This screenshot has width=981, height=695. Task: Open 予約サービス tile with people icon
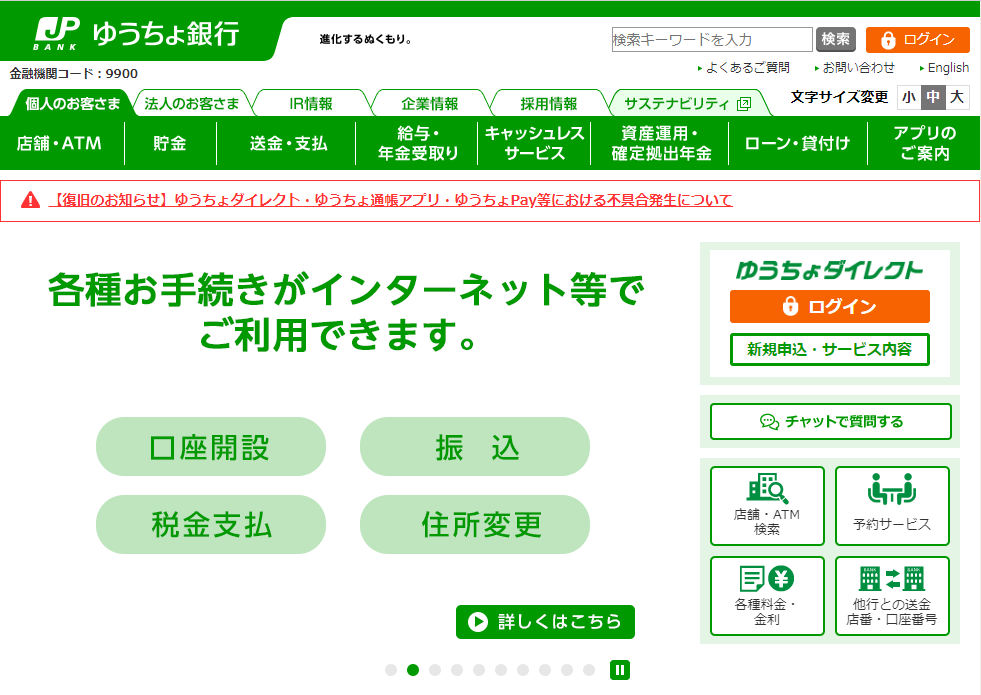coord(892,505)
